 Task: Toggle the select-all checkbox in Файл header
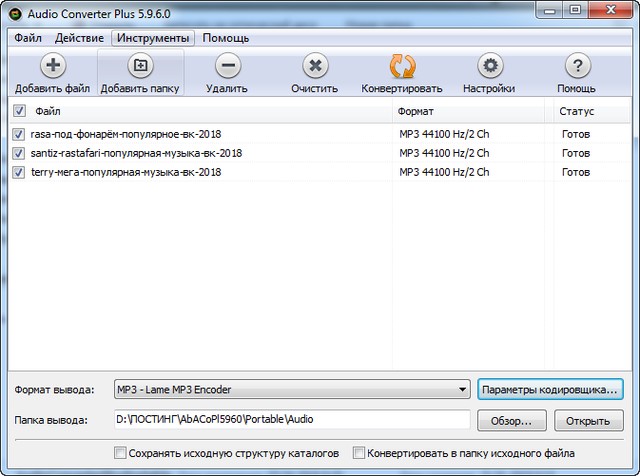tap(19, 111)
